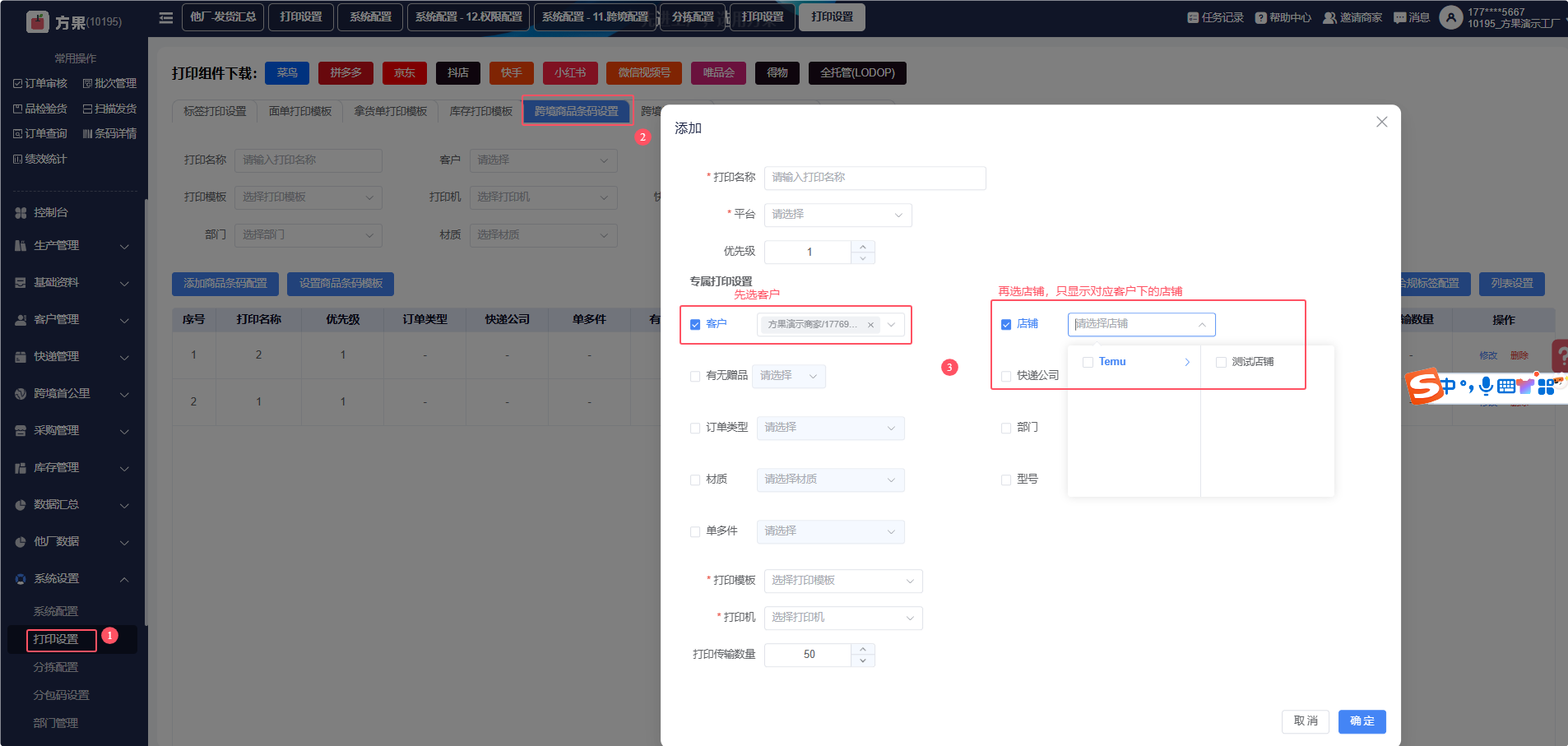
Task: Expand the Temu submenu arrow
Action: tap(1187, 362)
